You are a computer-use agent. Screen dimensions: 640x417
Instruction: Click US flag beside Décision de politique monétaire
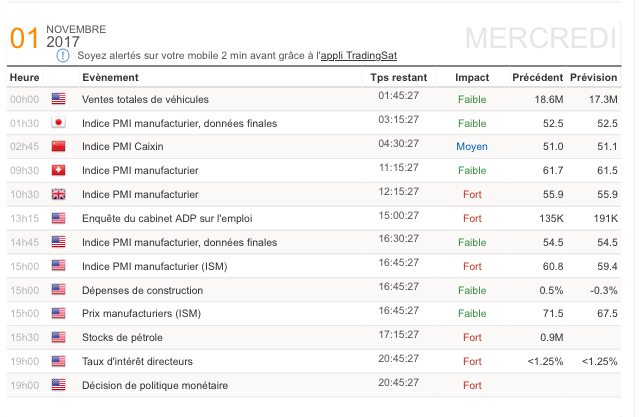[58, 385]
